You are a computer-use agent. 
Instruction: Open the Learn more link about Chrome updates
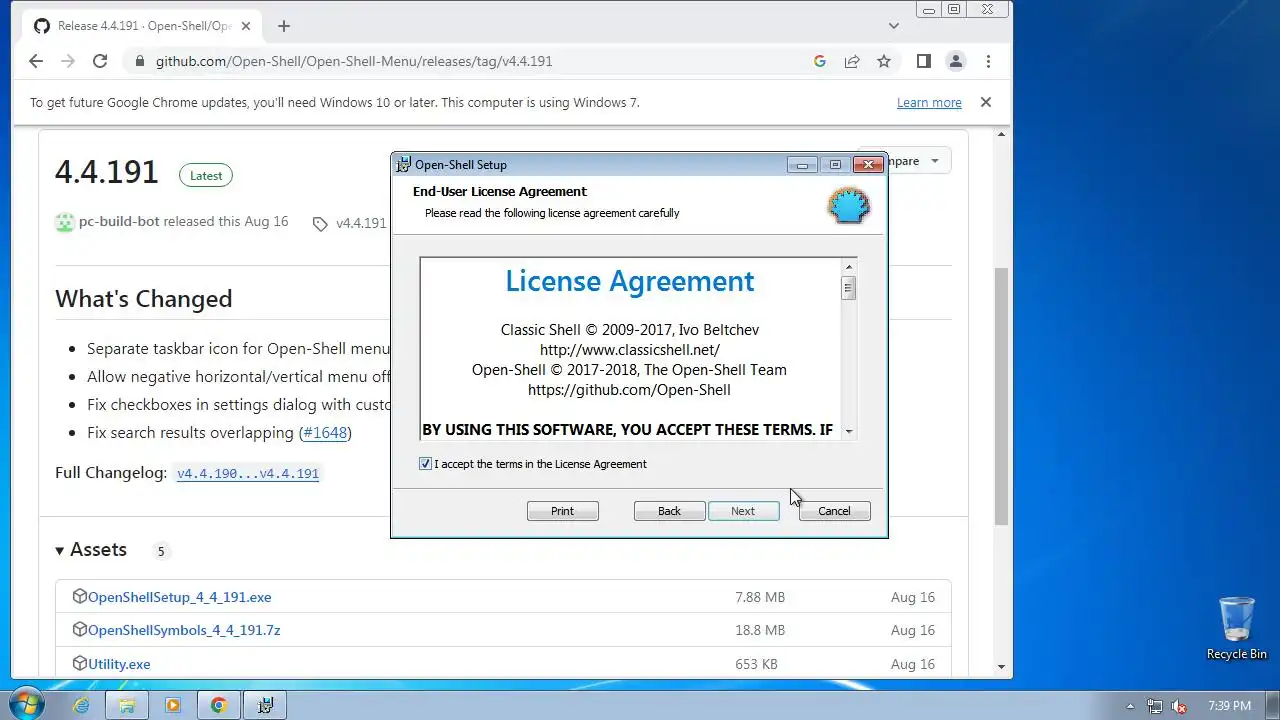point(929,102)
